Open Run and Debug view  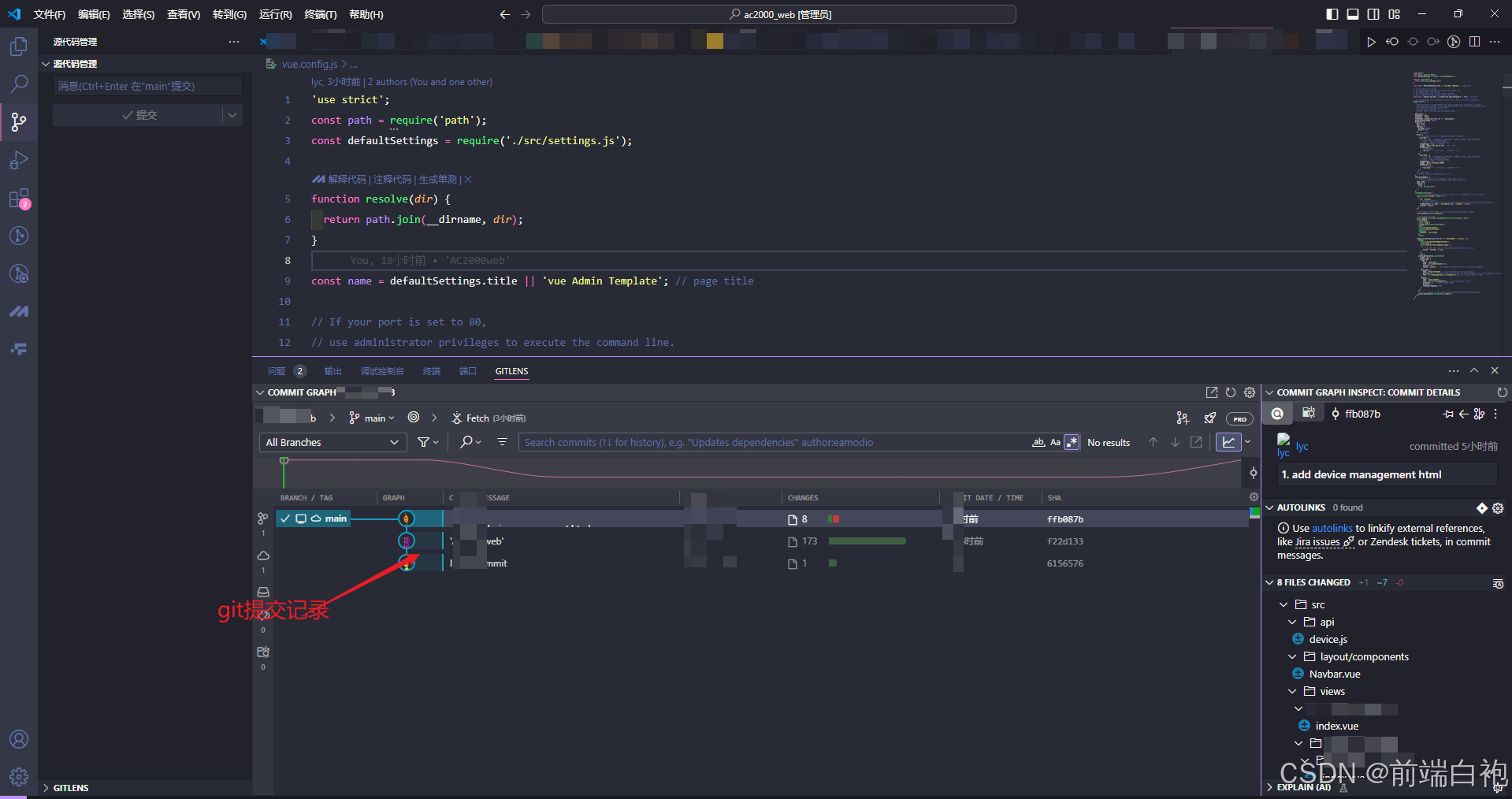tap(19, 160)
